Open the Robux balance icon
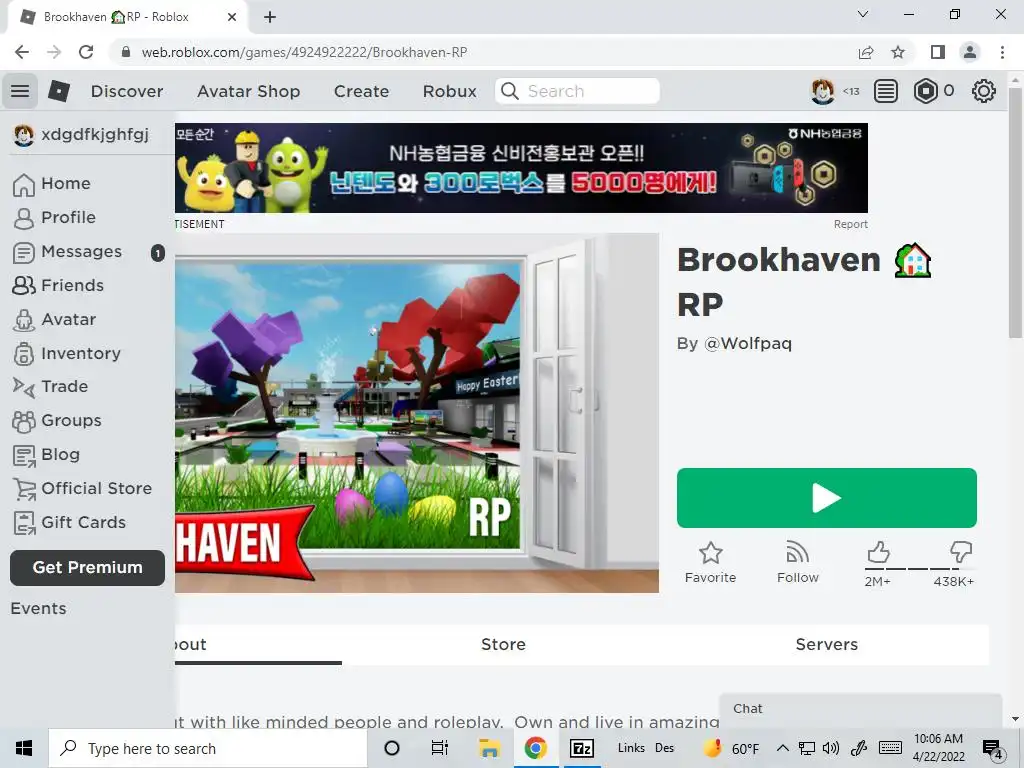 925,91
